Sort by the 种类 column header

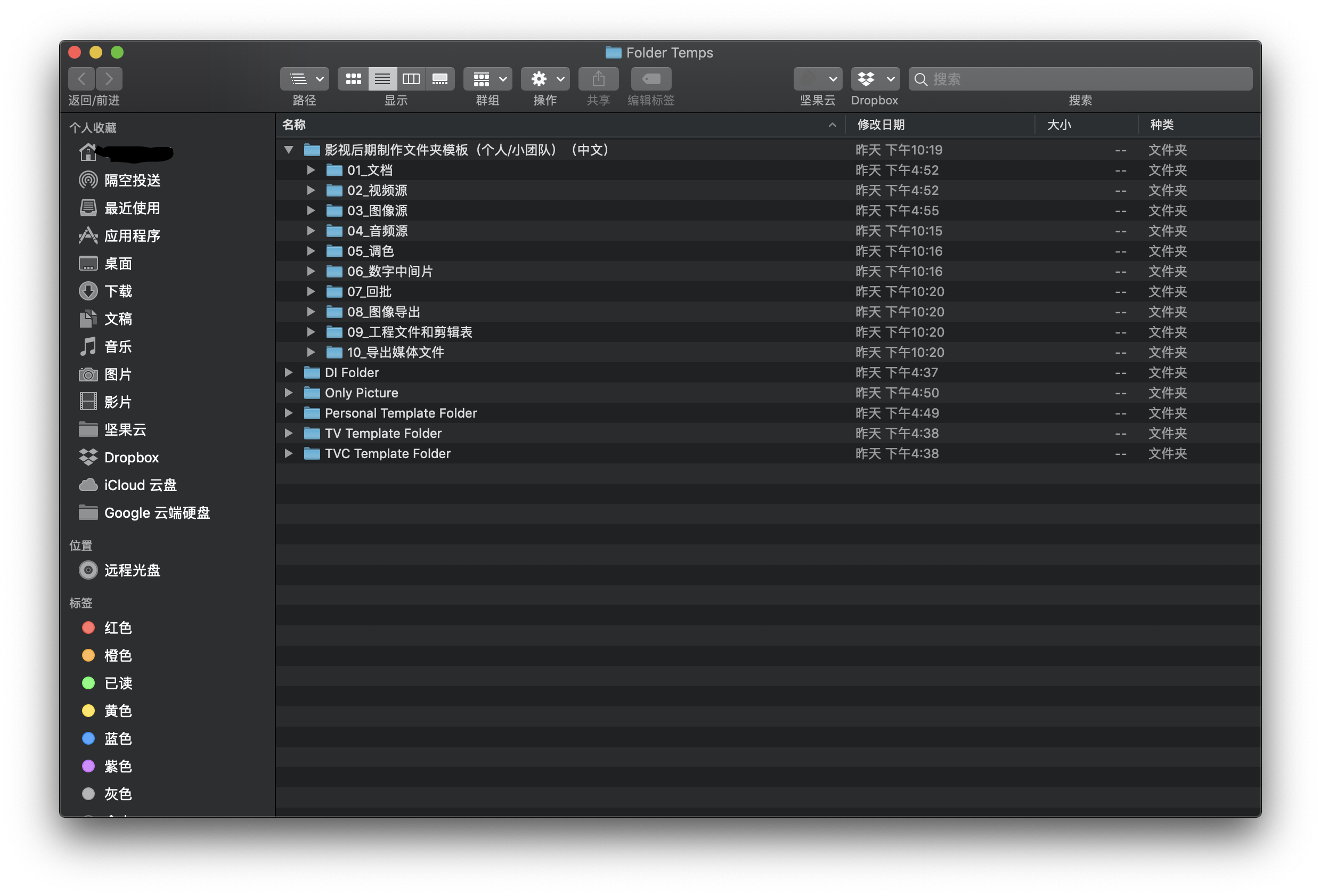coord(1162,125)
